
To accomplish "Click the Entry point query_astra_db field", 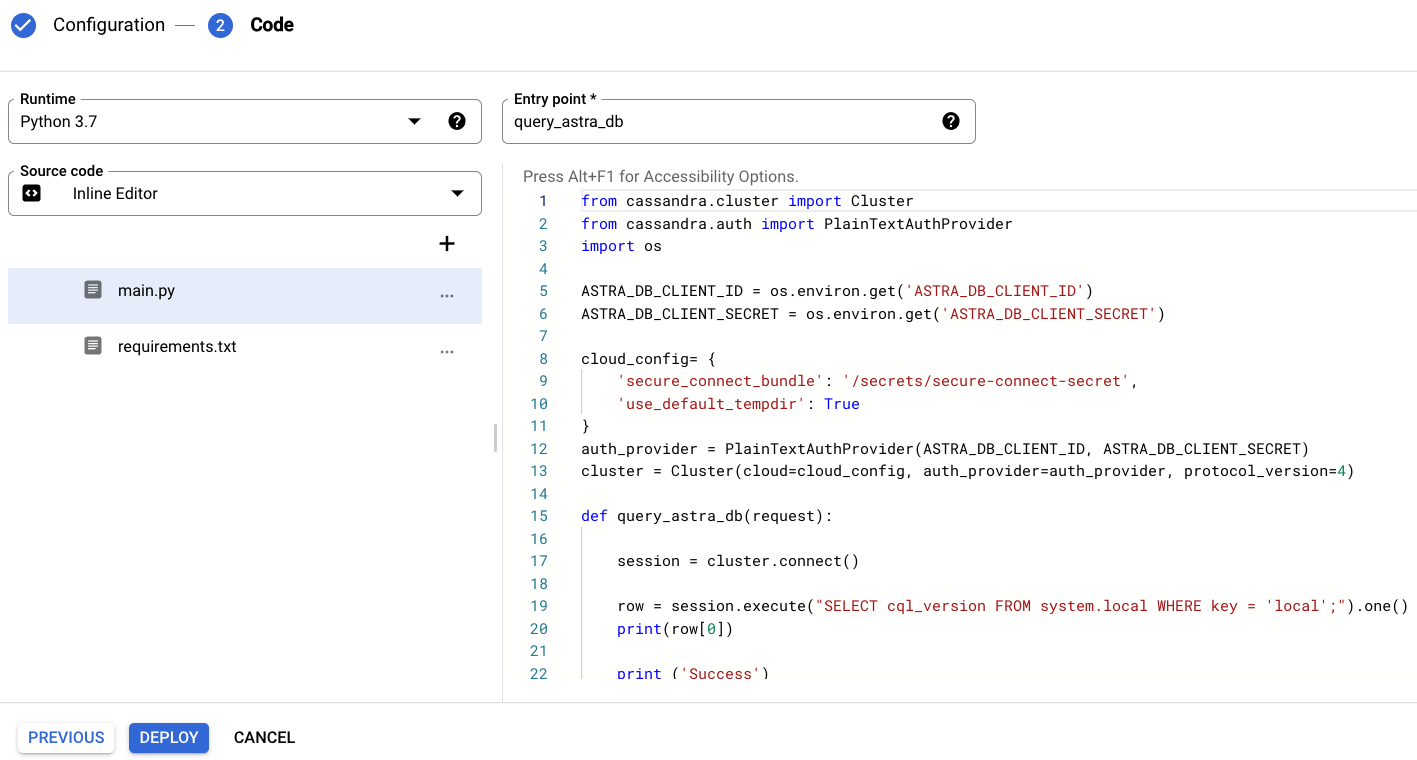I will (x=739, y=121).
